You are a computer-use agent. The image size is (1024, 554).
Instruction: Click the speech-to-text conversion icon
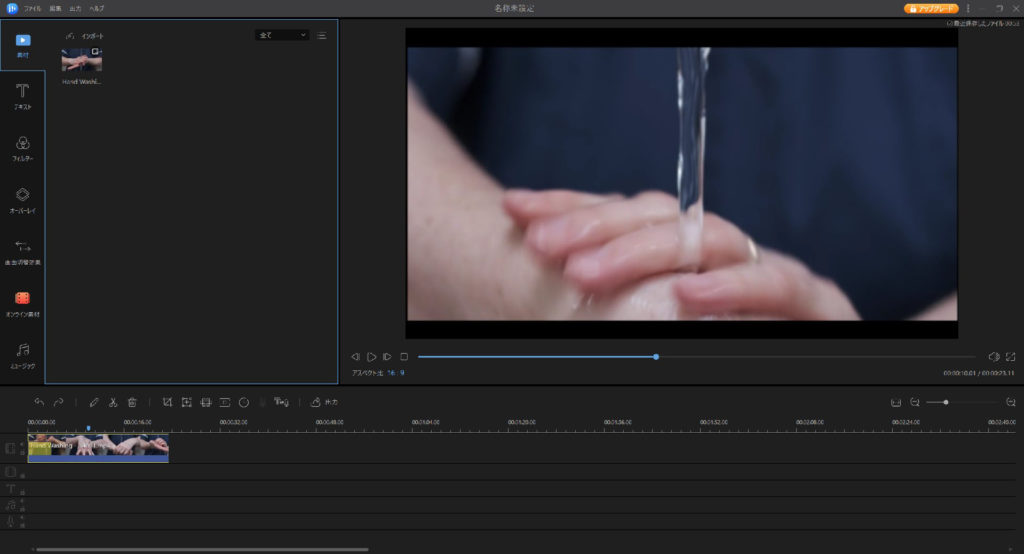click(x=281, y=402)
